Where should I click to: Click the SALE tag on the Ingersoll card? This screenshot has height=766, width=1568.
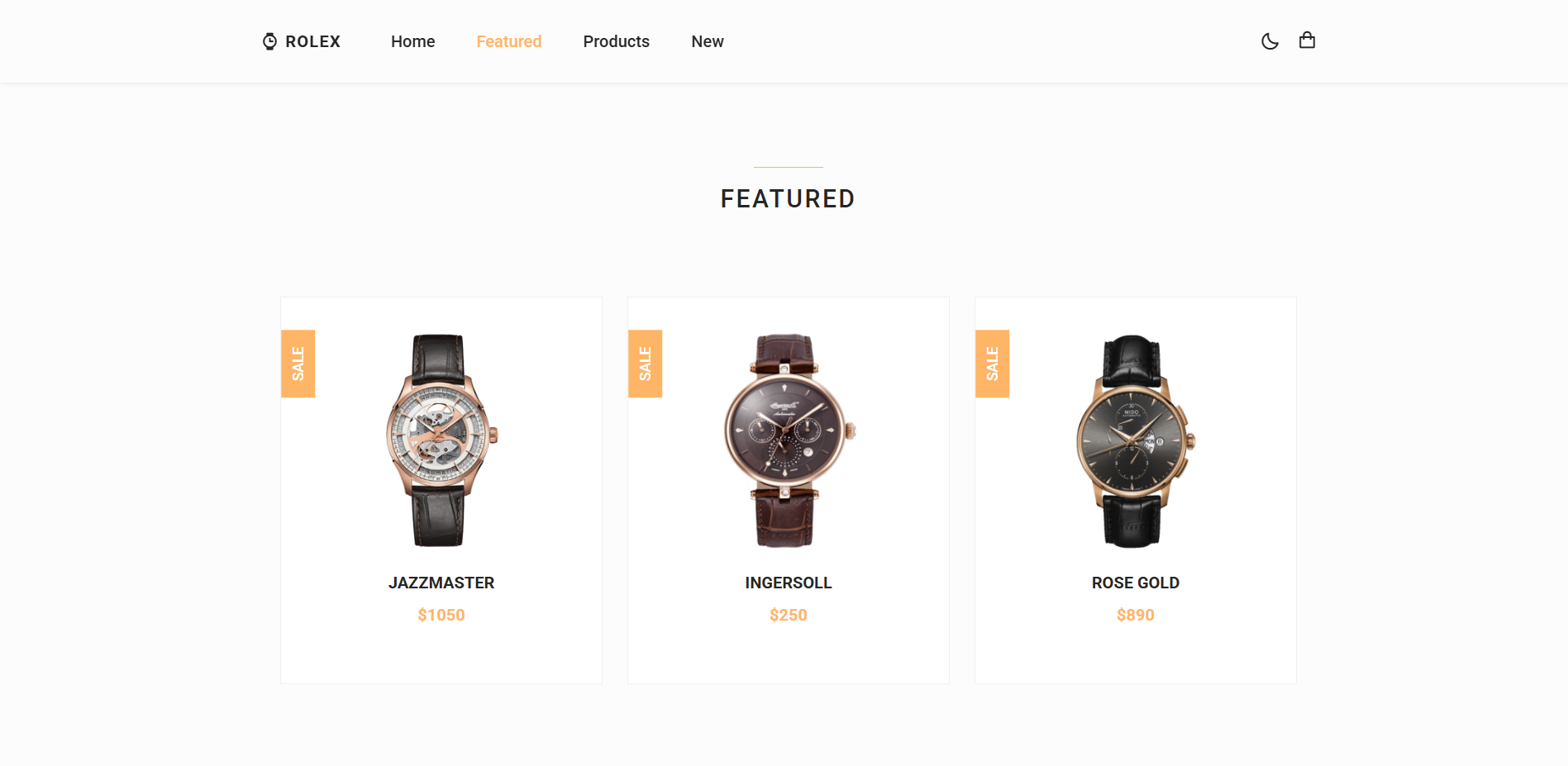click(x=646, y=364)
